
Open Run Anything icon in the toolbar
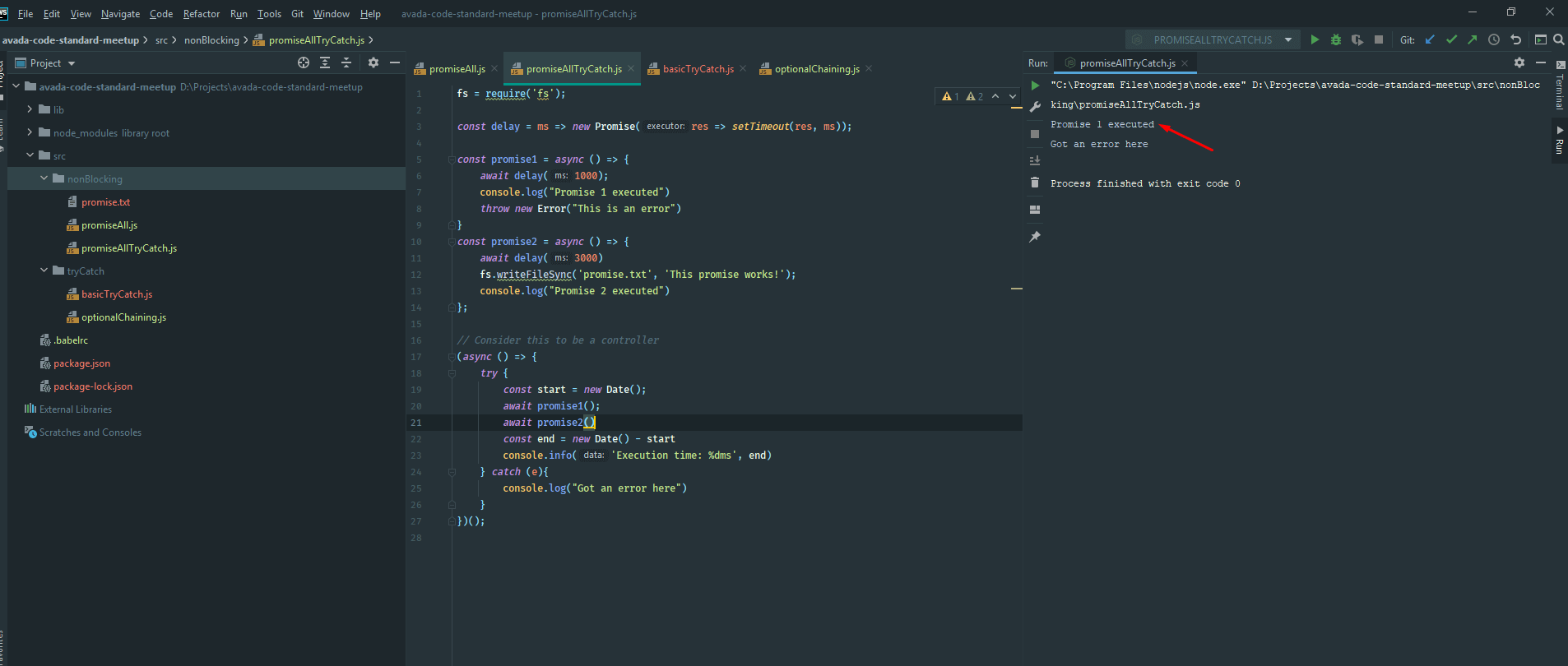[1541, 39]
